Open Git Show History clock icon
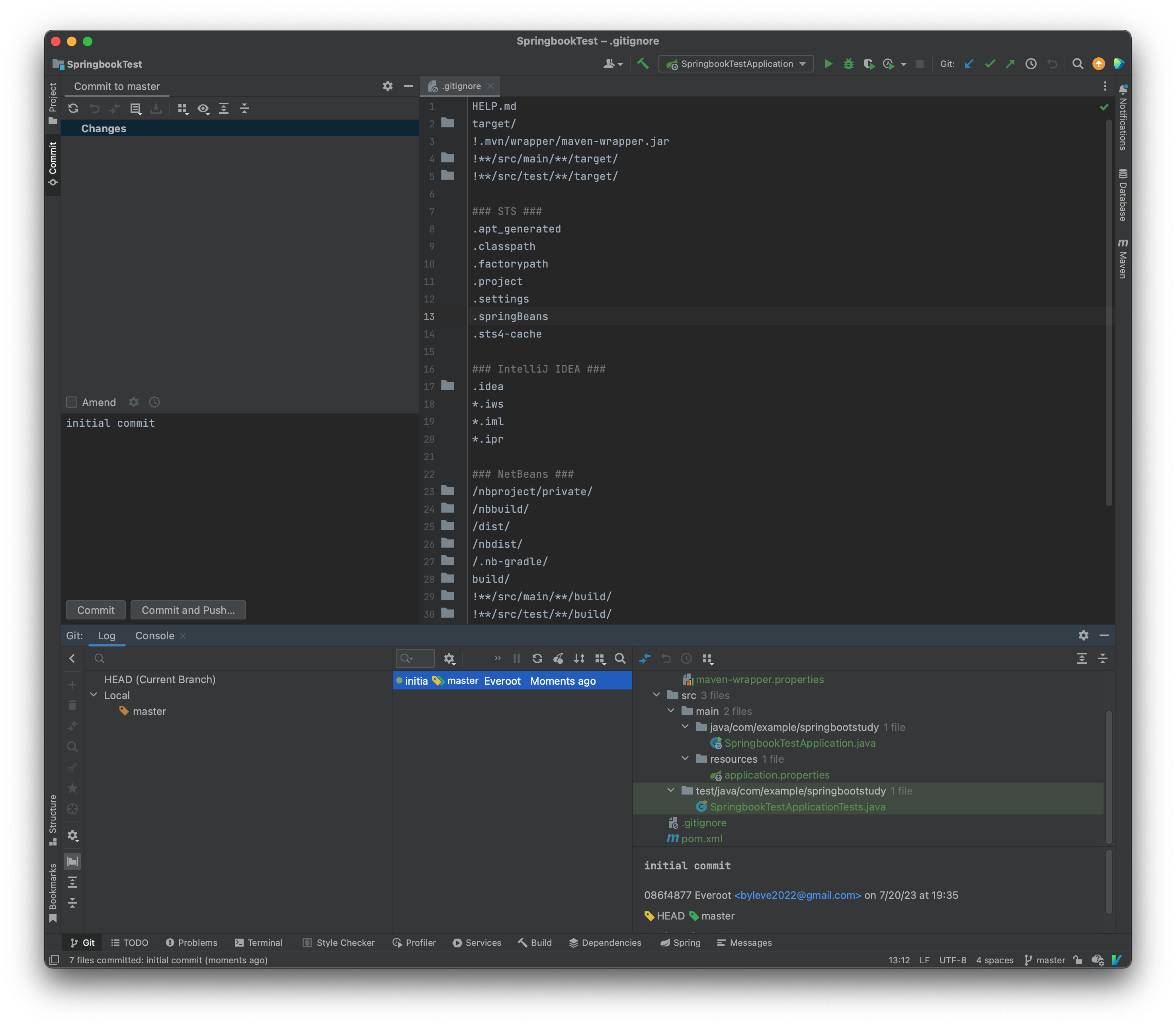Screen dimensions: 1176x1027 click(1030, 64)
